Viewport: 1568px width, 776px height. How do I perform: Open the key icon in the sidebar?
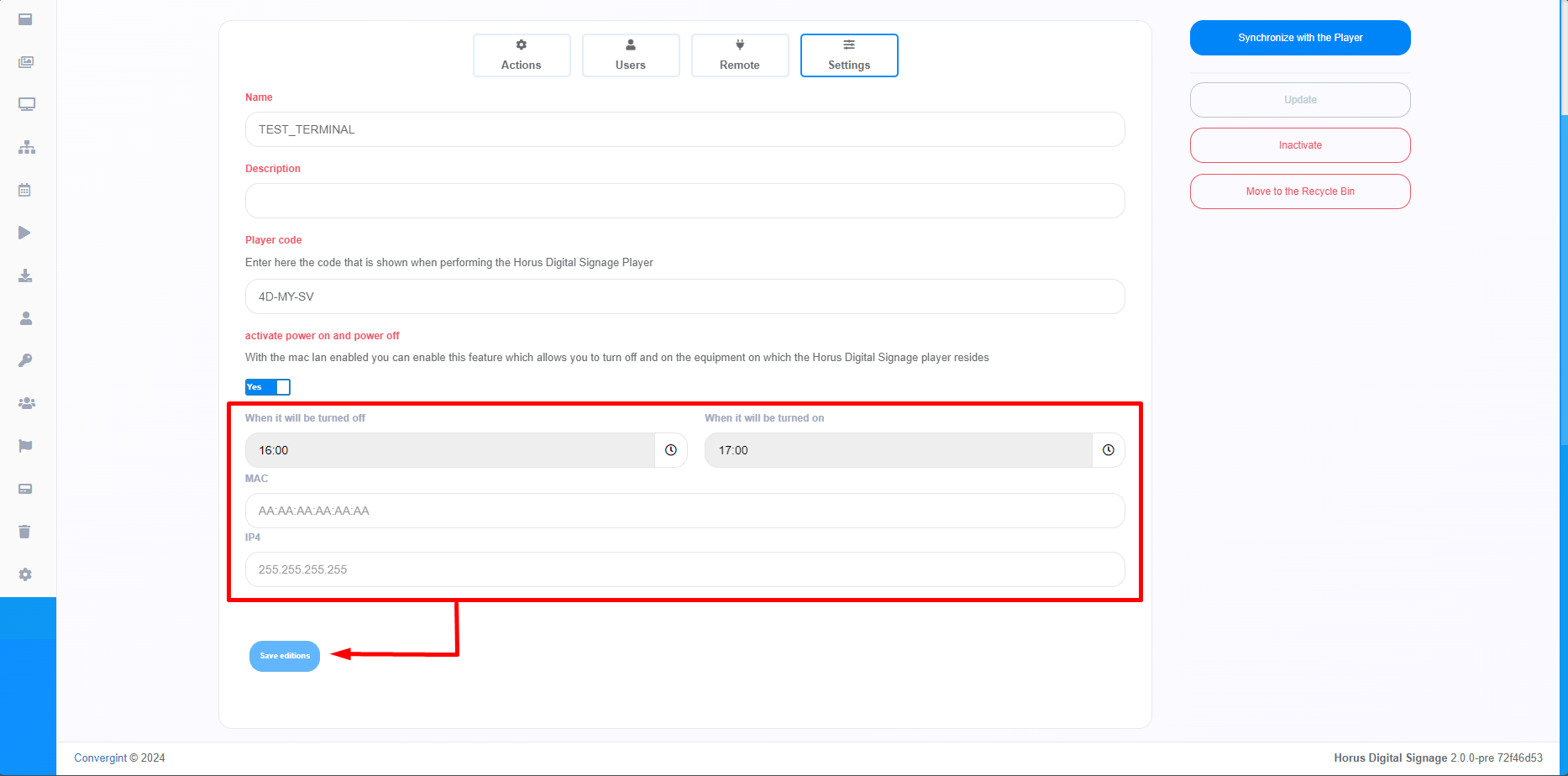[x=25, y=361]
